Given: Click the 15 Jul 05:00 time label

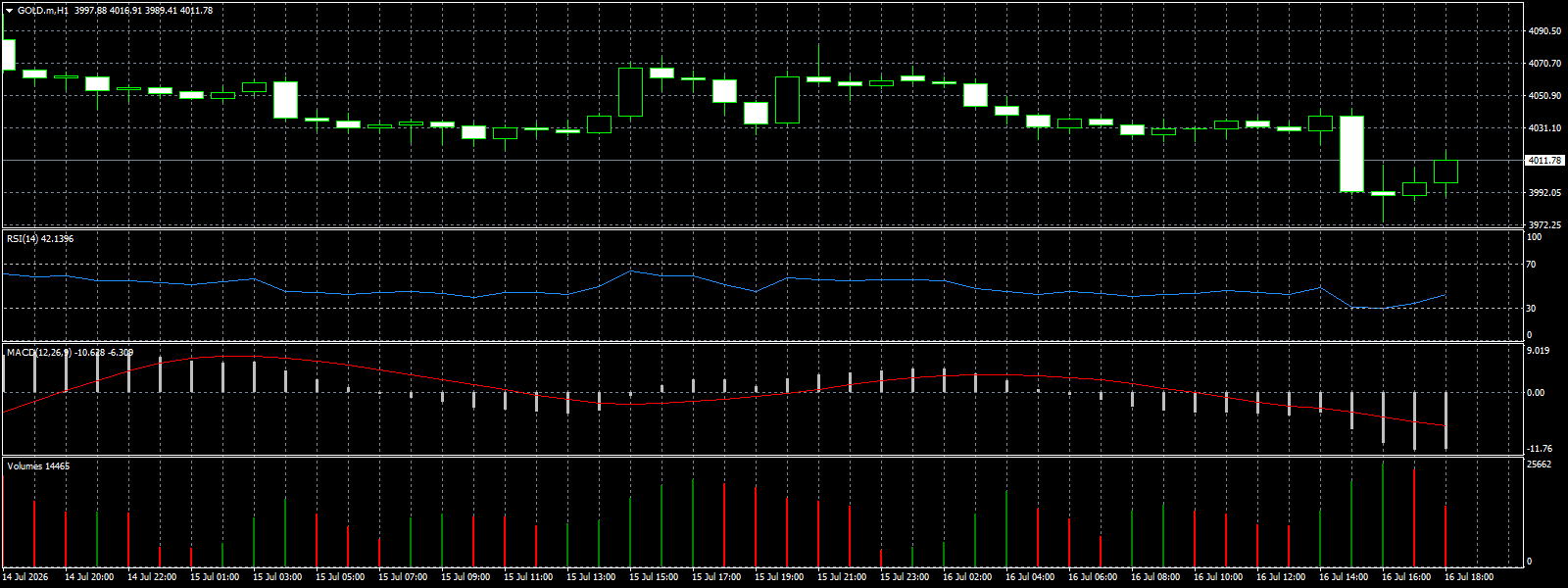Looking at the screenshot, I should tap(340, 577).
